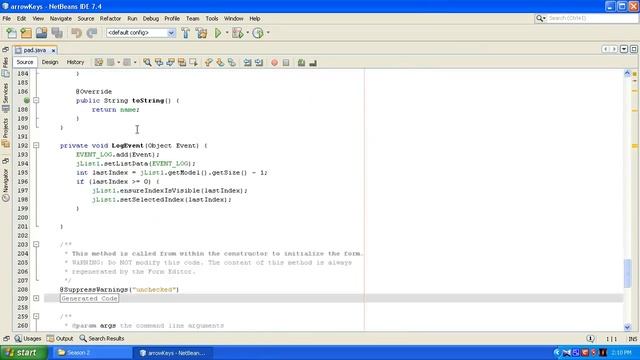The width and height of the screenshot is (640, 360).
Task: Click the arrowKeys NetBeans taskbar button
Action: coord(172,353)
